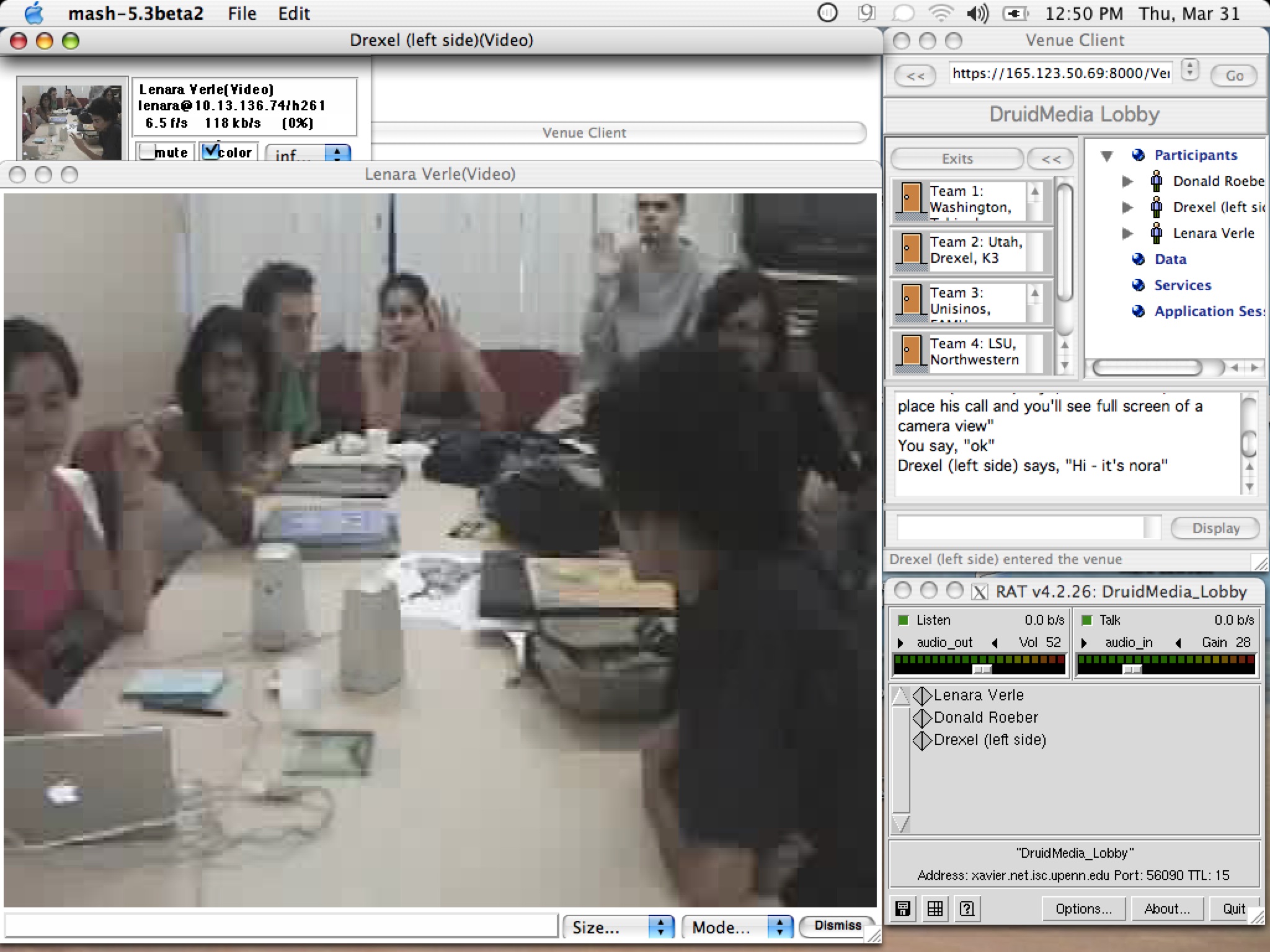Click the Go button in Venue Client
Viewport: 1270px width, 952px height.
click(1234, 76)
